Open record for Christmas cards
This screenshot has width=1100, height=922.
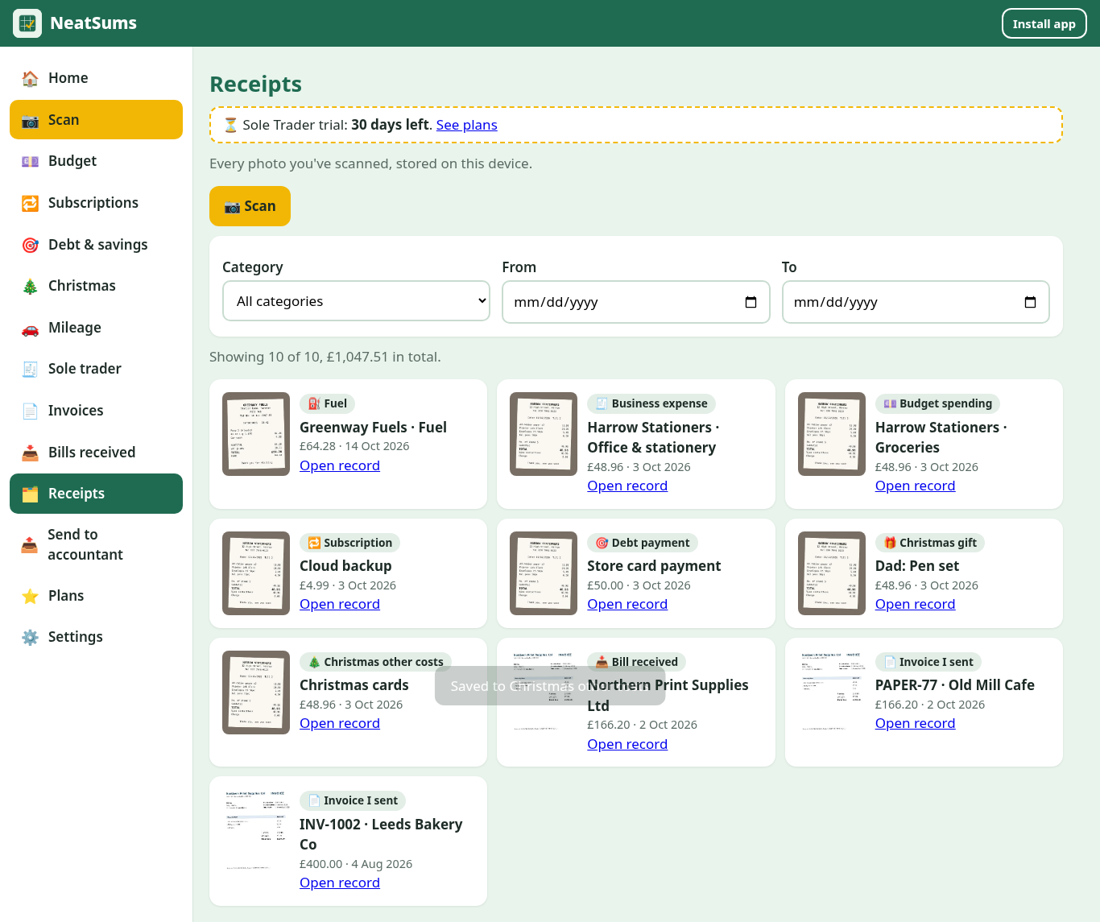pyautogui.click(x=340, y=723)
